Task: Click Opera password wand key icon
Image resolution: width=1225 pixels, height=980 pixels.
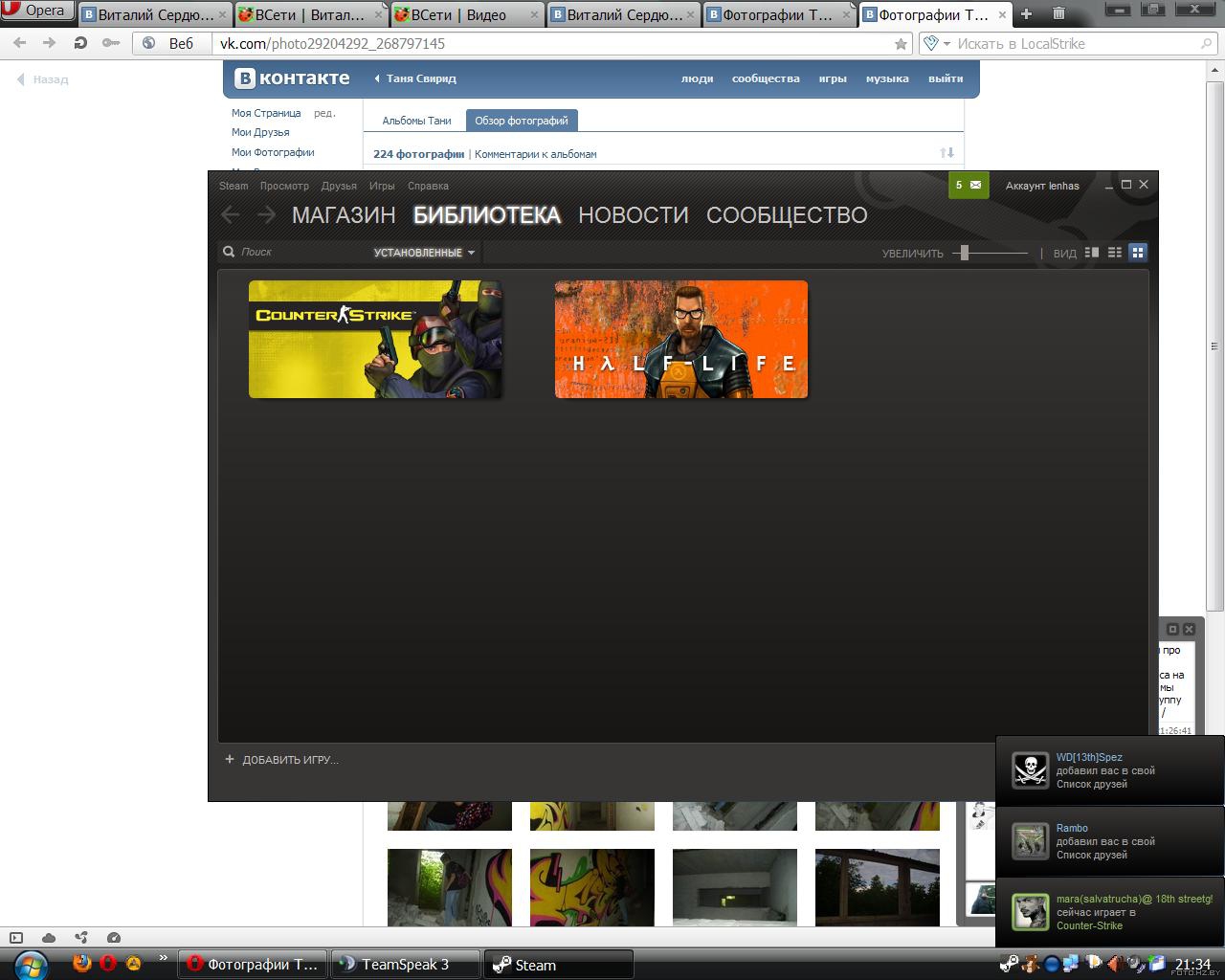Action: (111, 43)
